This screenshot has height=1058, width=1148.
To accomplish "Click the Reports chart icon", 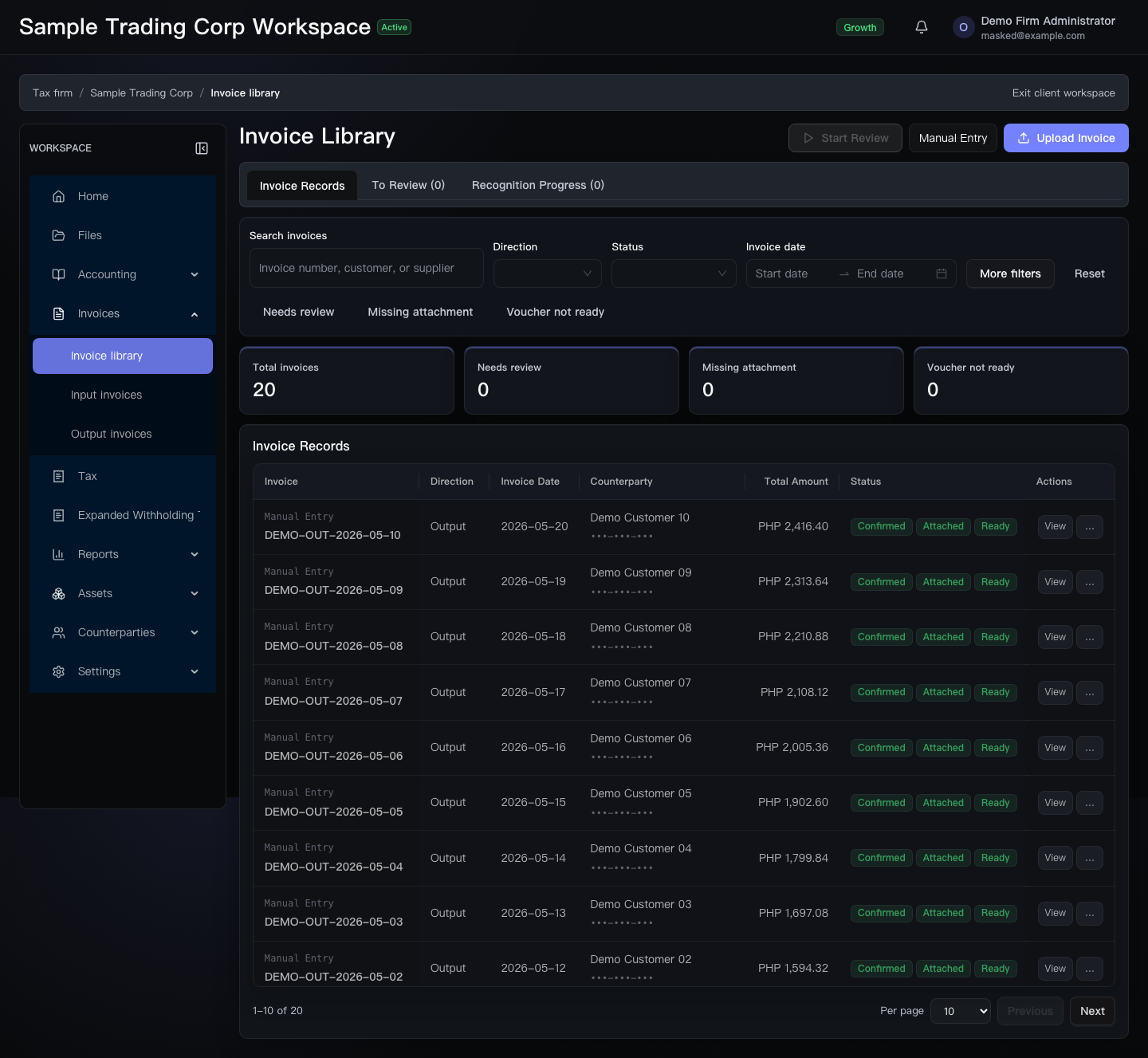I will coord(58,554).
